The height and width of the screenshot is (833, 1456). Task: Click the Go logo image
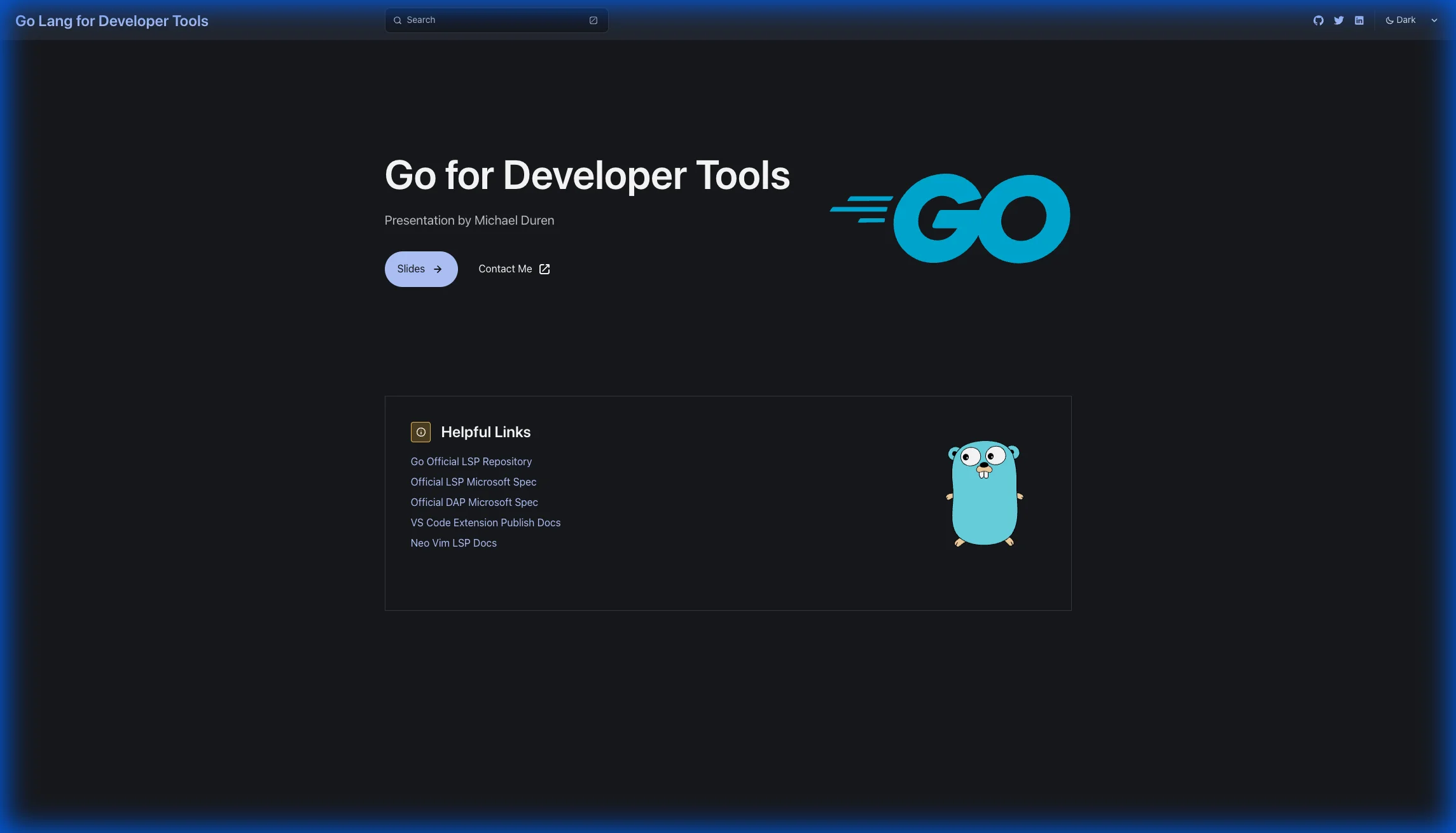[x=950, y=218]
